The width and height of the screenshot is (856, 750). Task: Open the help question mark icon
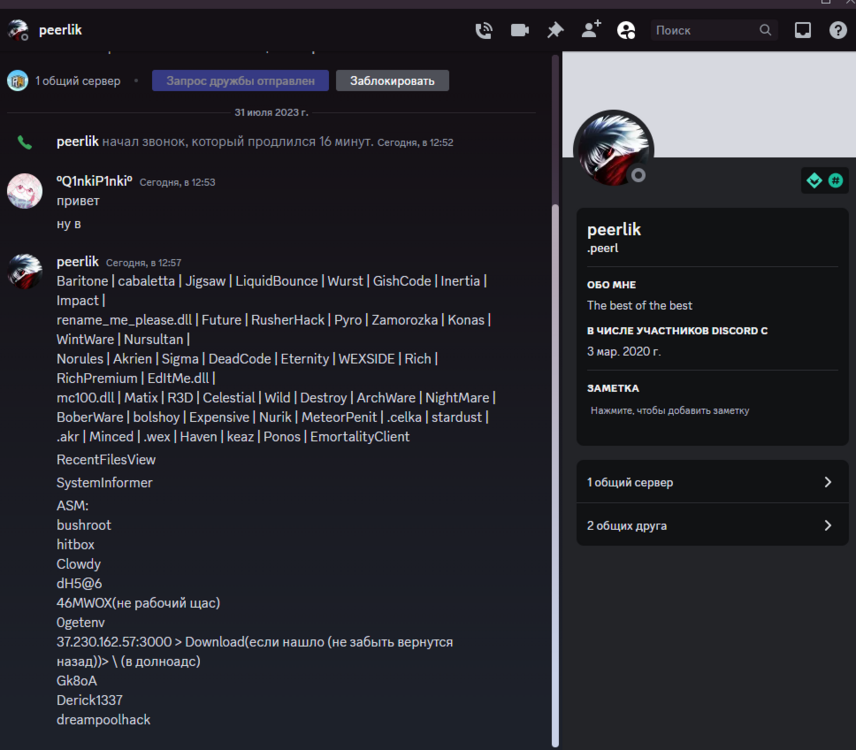[838, 30]
